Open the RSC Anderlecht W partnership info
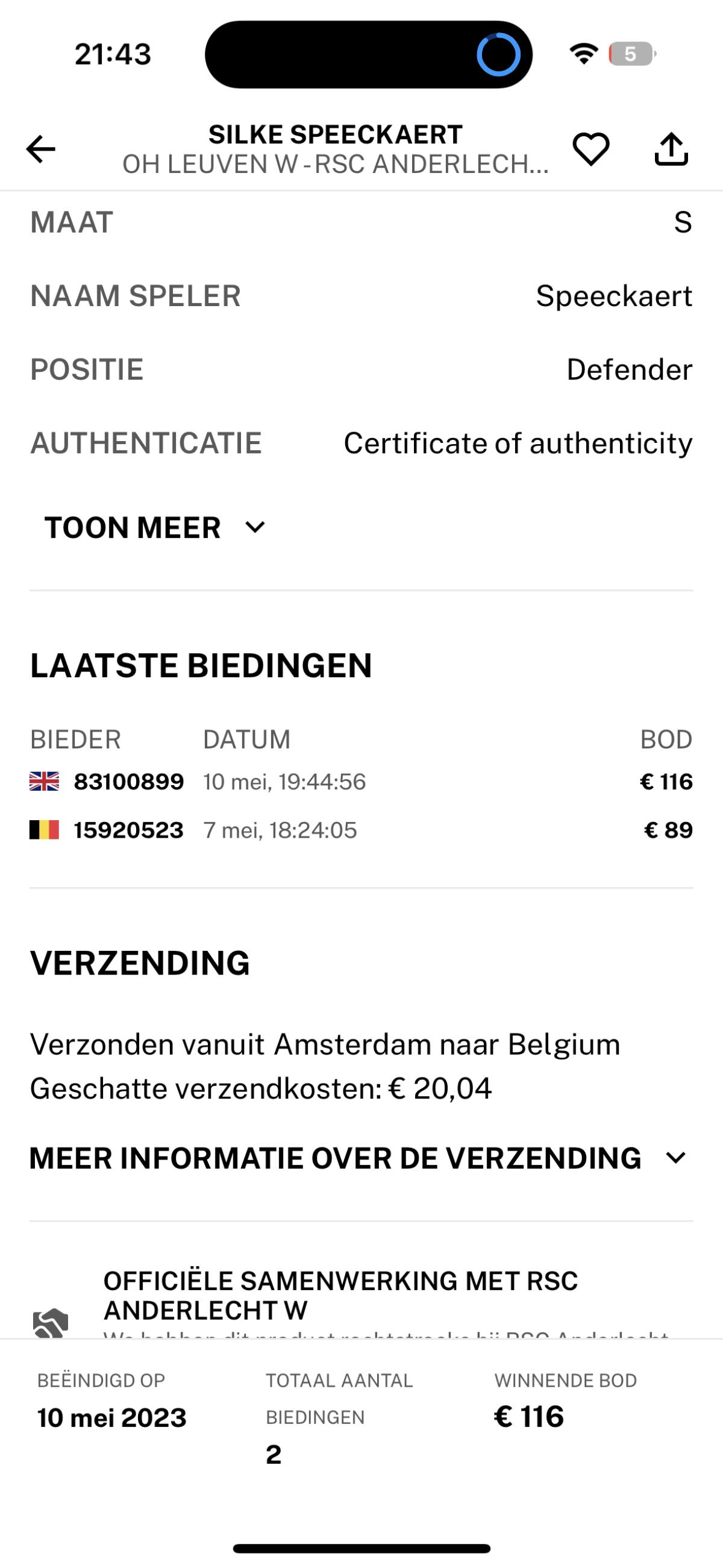723x1568 pixels. click(340, 1295)
